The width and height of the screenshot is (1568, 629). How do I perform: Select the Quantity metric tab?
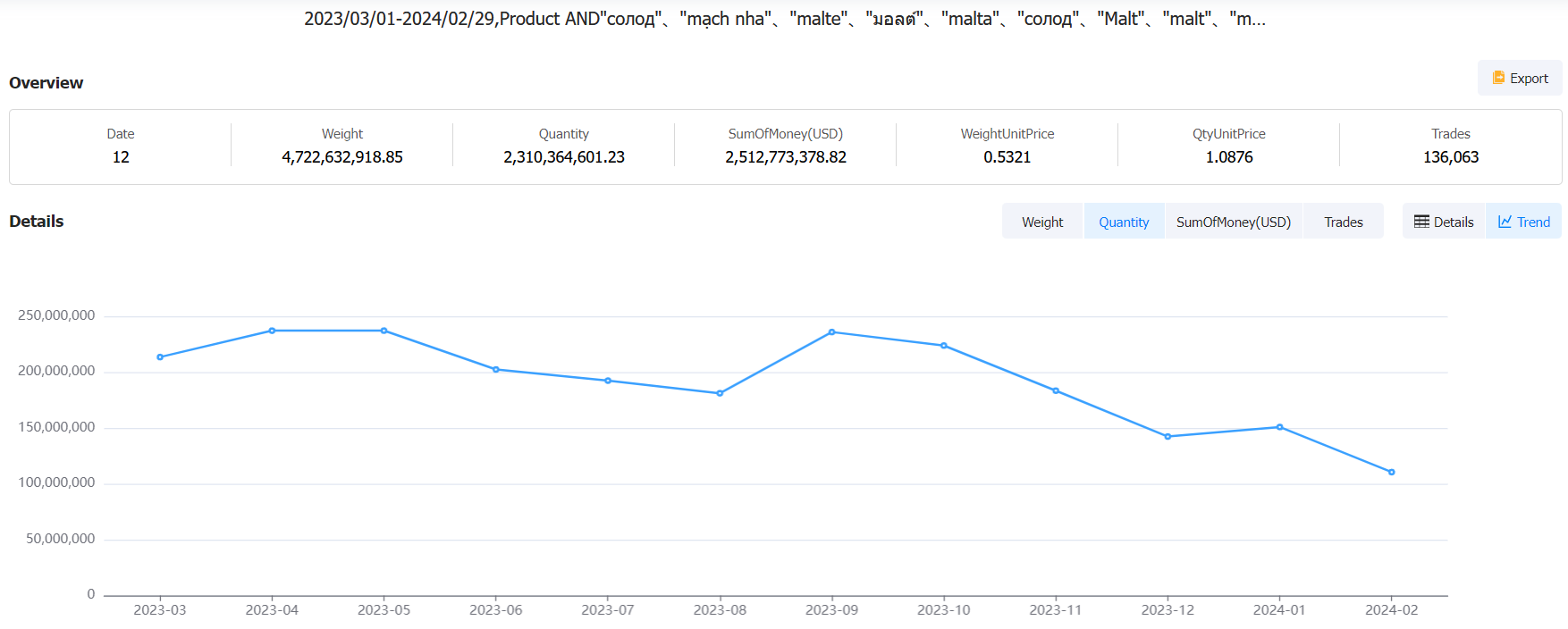pyautogui.click(x=1124, y=222)
